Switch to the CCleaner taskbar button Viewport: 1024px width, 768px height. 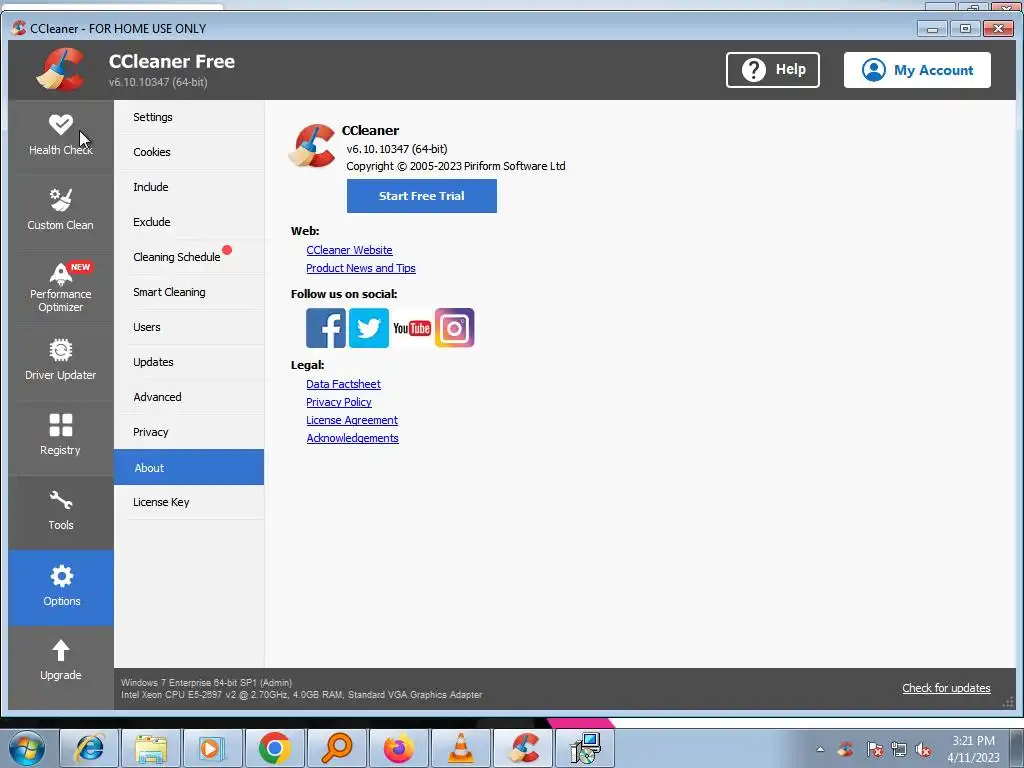[x=522, y=748]
